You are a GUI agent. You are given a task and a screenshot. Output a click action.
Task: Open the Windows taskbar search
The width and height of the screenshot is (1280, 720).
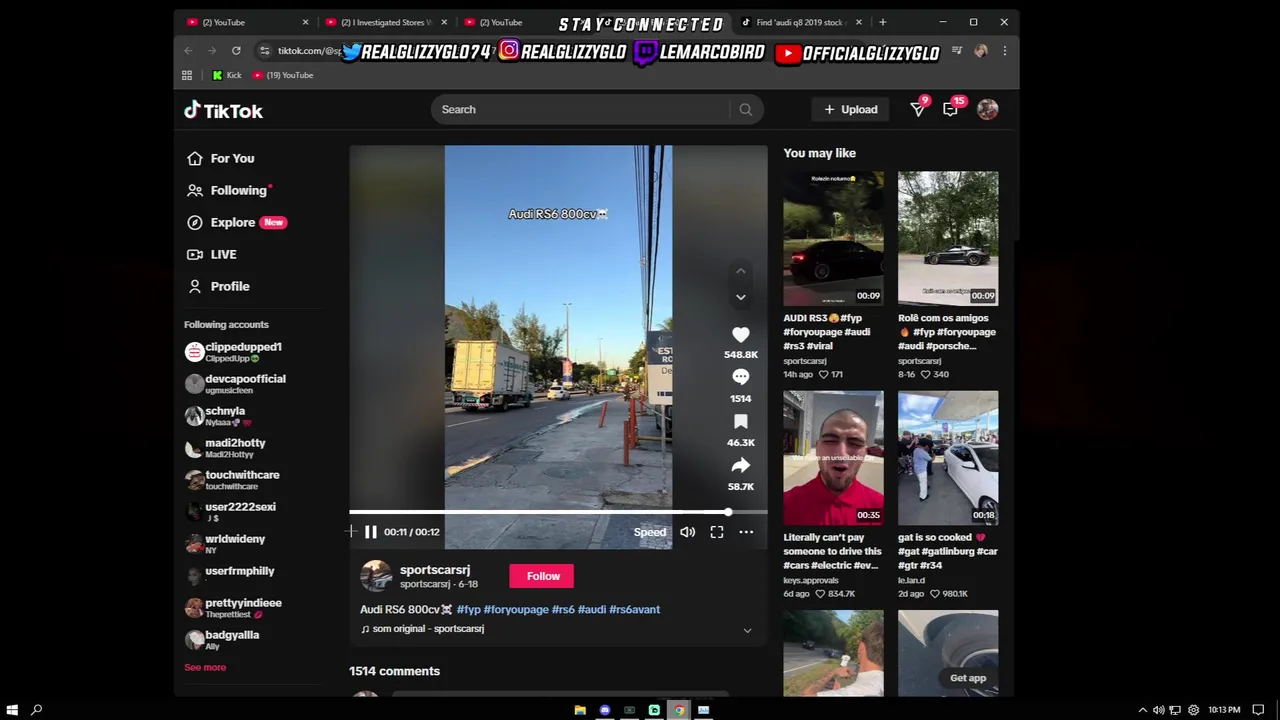coord(37,710)
